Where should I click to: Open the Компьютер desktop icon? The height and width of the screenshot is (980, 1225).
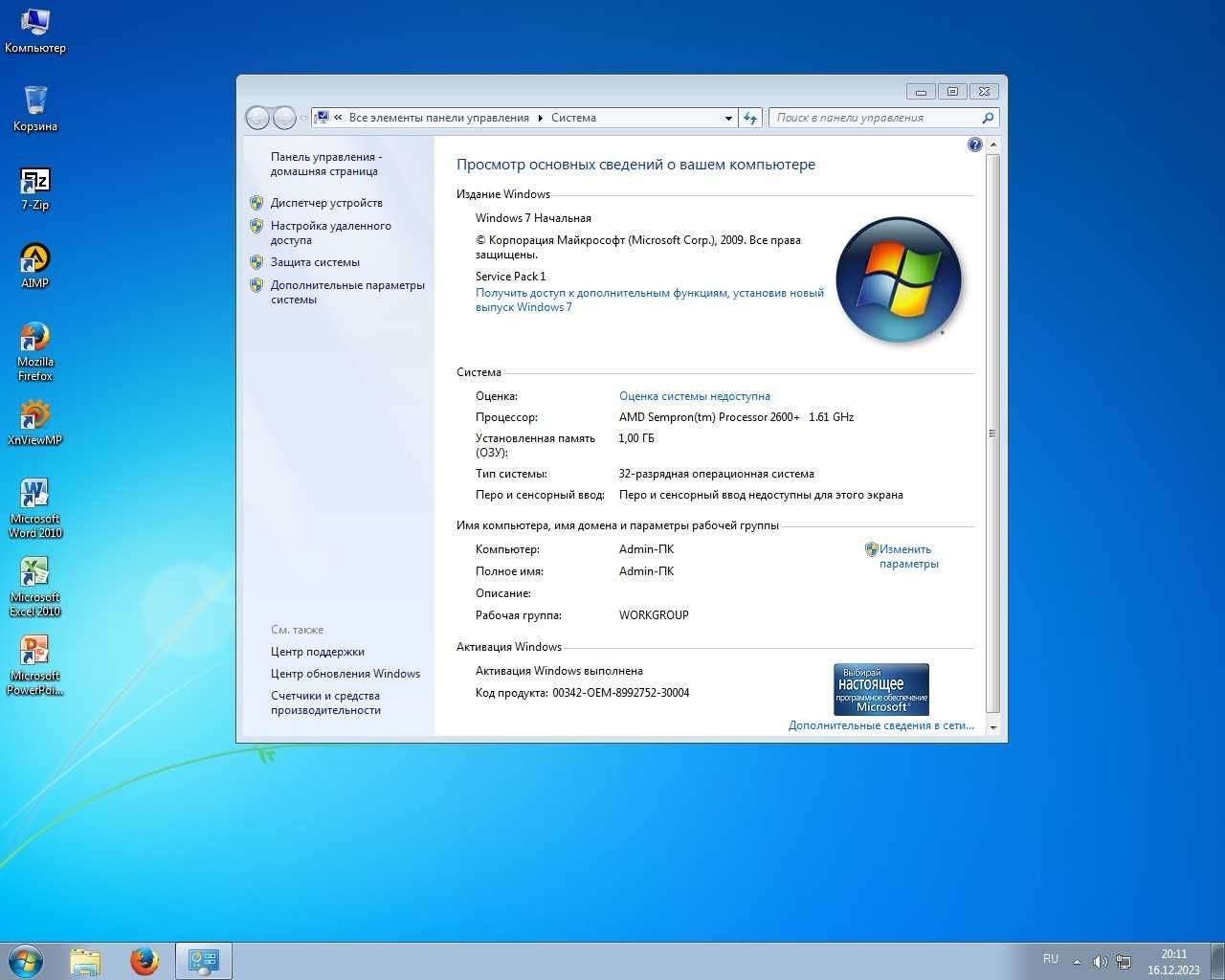click(x=35, y=31)
